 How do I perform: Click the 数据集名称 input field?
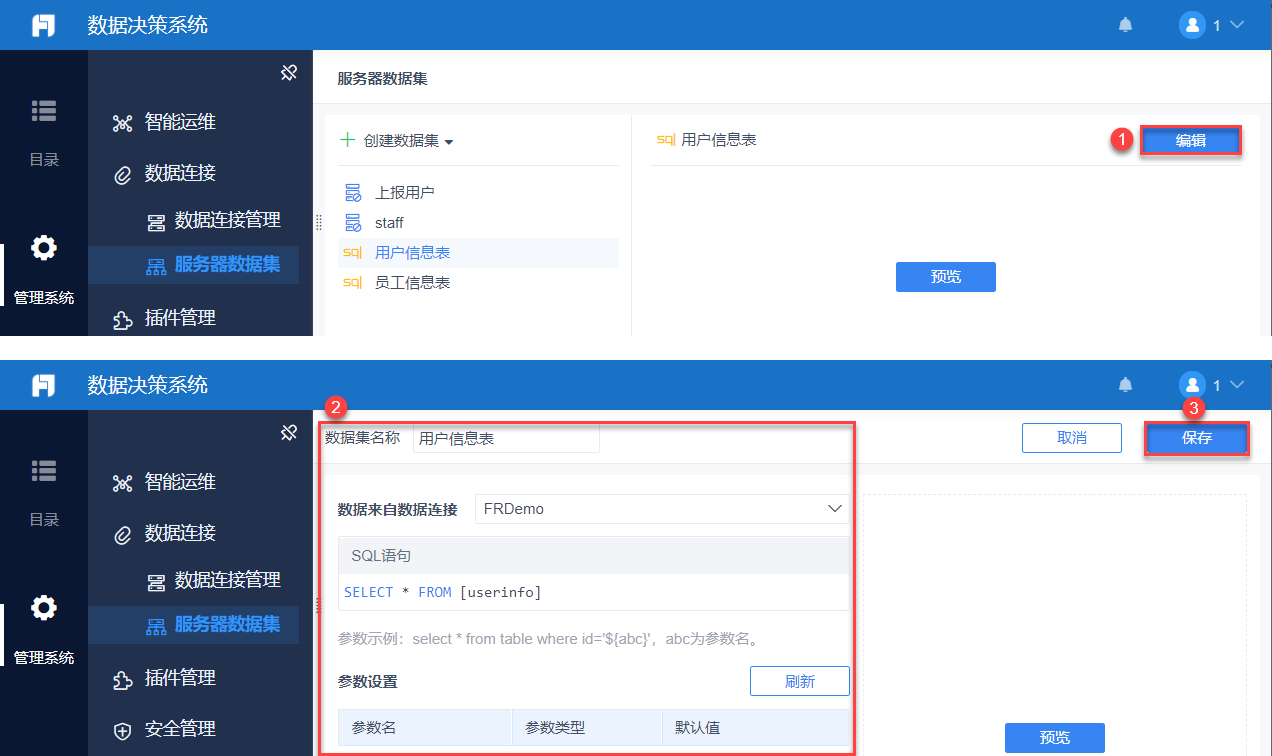click(506, 438)
